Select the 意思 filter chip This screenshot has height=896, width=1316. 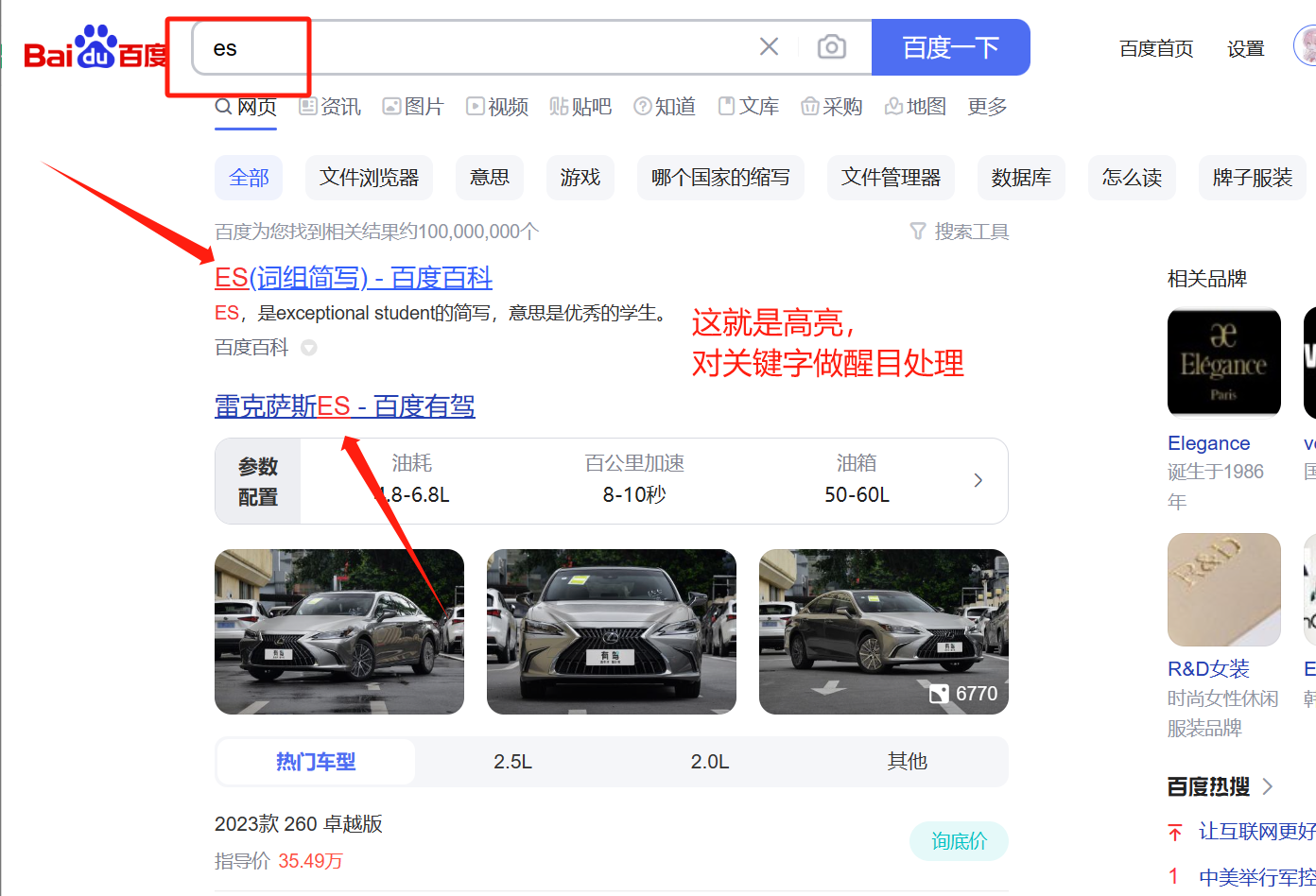[x=490, y=178]
